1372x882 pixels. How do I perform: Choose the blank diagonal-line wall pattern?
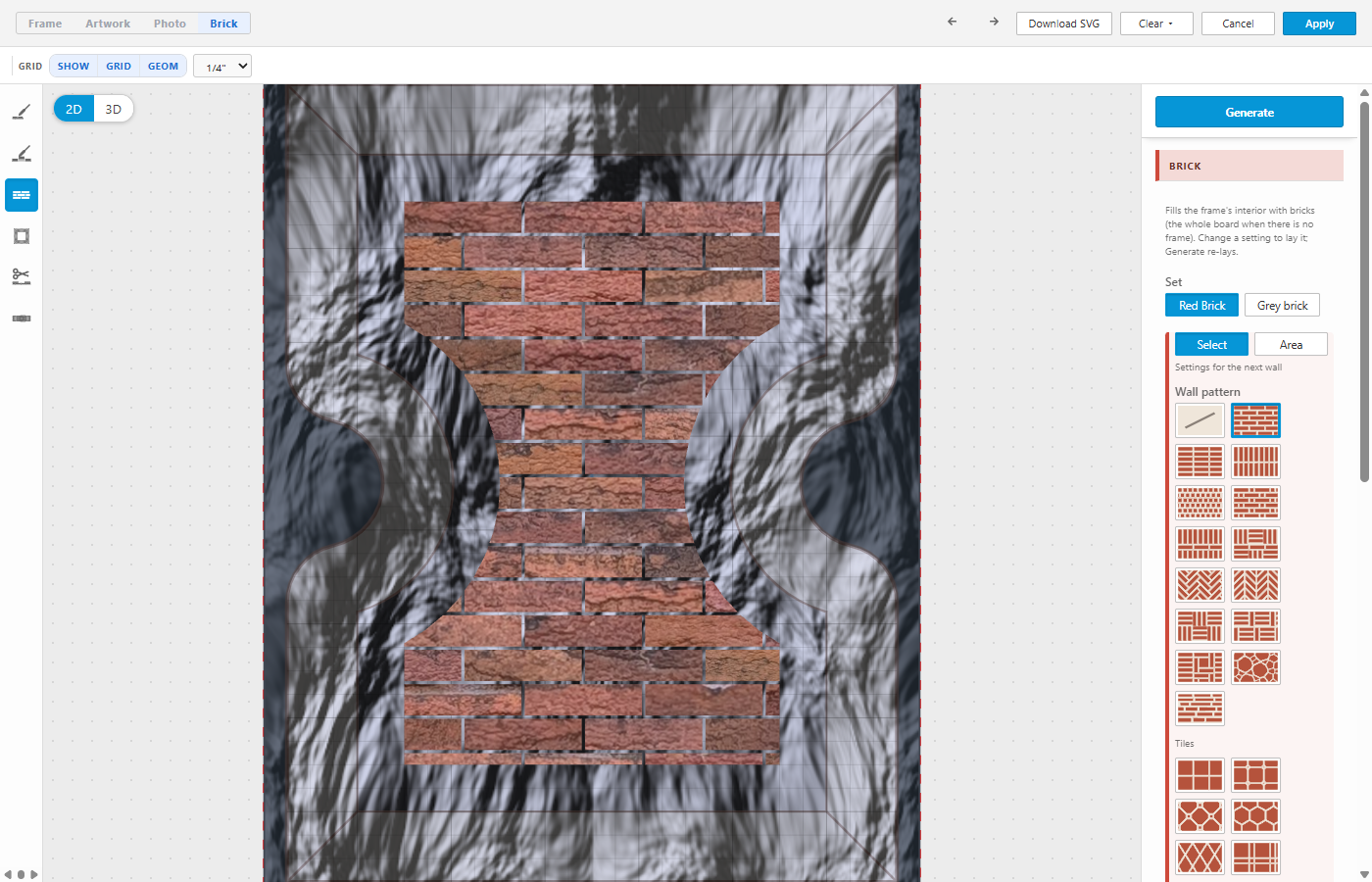click(1200, 420)
